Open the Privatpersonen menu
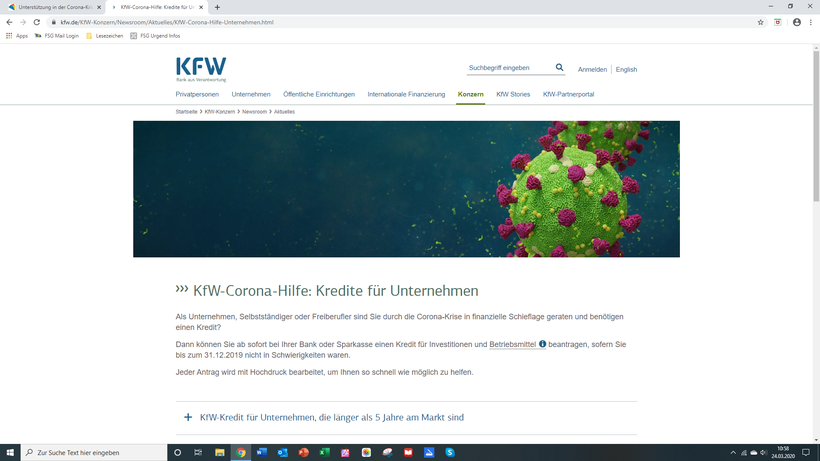 [197, 95]
